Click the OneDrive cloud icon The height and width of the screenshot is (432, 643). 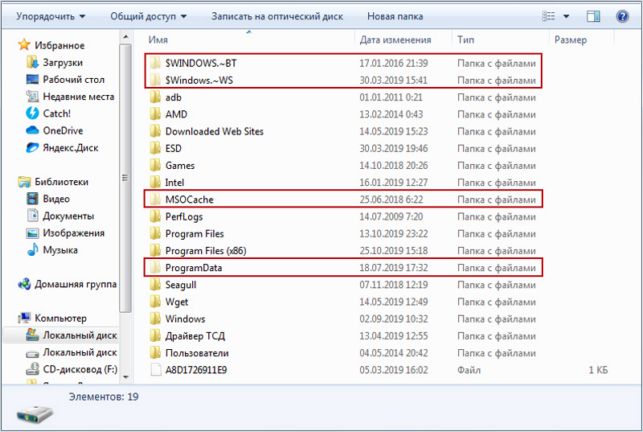point(32,130)
